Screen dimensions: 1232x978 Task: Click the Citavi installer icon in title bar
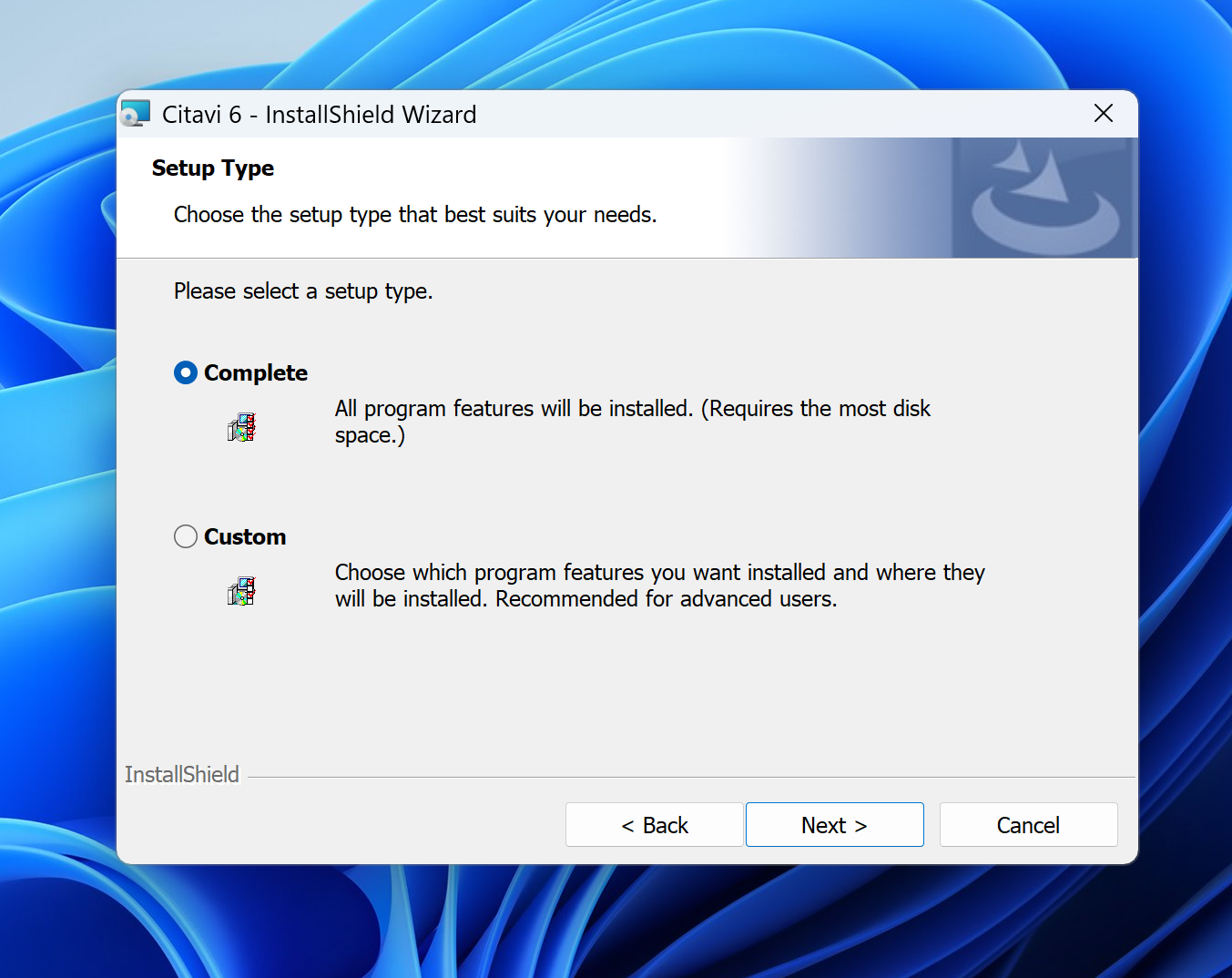pos(136,114)
